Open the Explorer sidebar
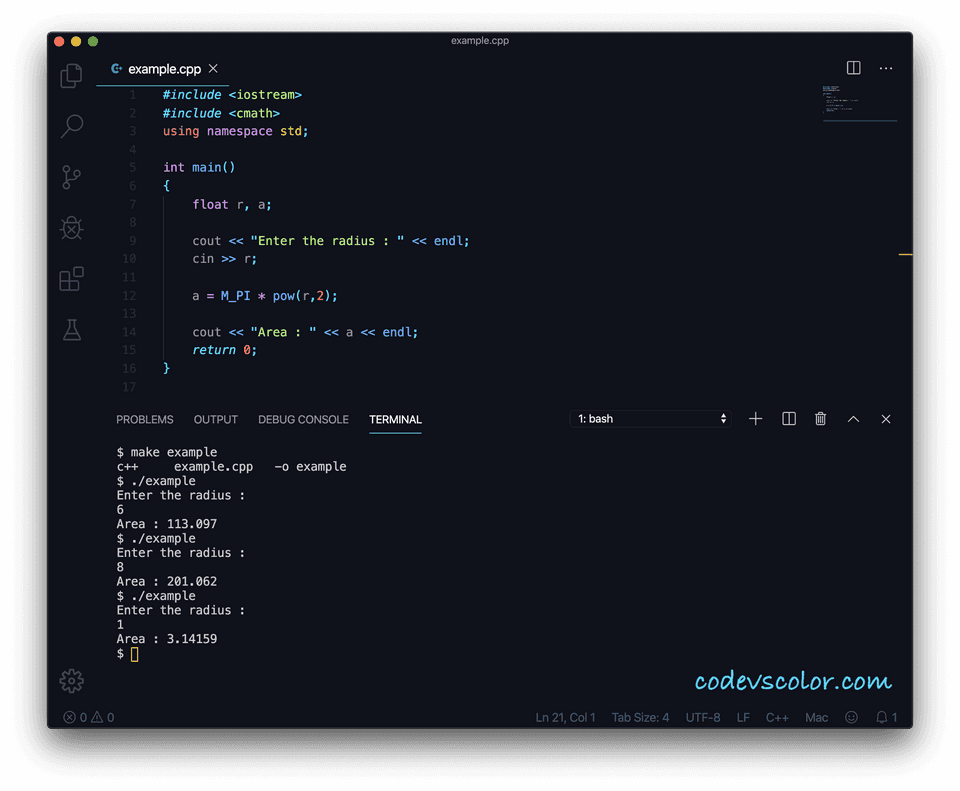Image resolution: width=960 pixels, height=791 pixels. pos(70,75)
